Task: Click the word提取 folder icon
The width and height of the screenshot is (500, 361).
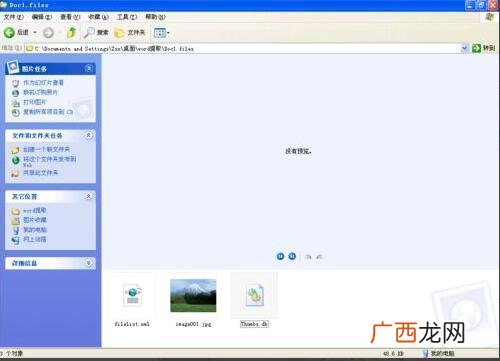Action: [15, 211]
